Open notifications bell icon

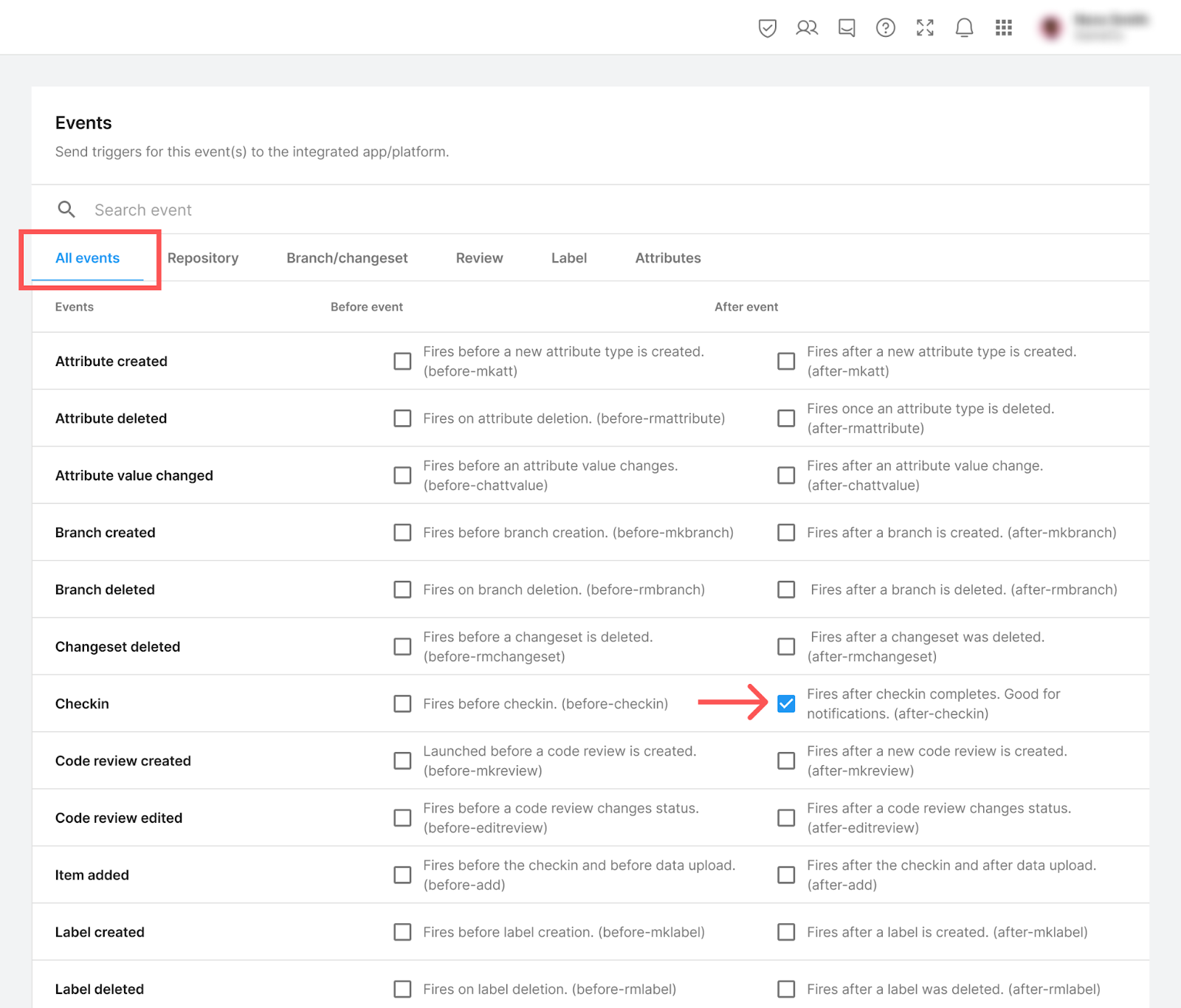tap(964, 28)
